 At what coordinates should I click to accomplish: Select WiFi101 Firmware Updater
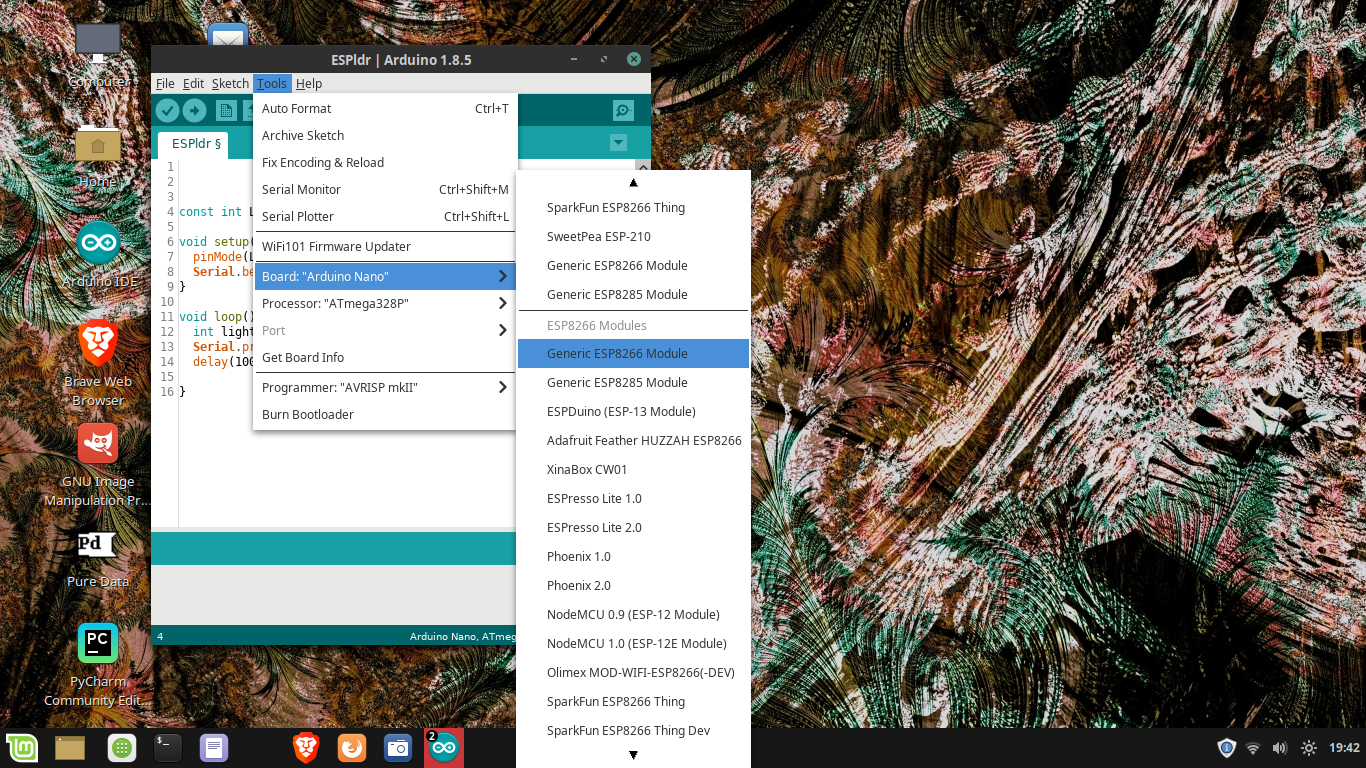(x=385, y=246)
